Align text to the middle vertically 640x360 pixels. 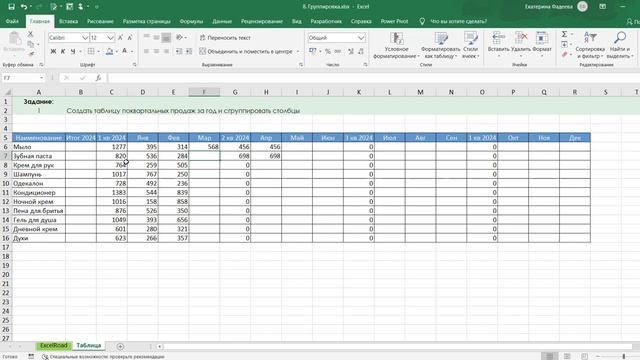[156, 38]
